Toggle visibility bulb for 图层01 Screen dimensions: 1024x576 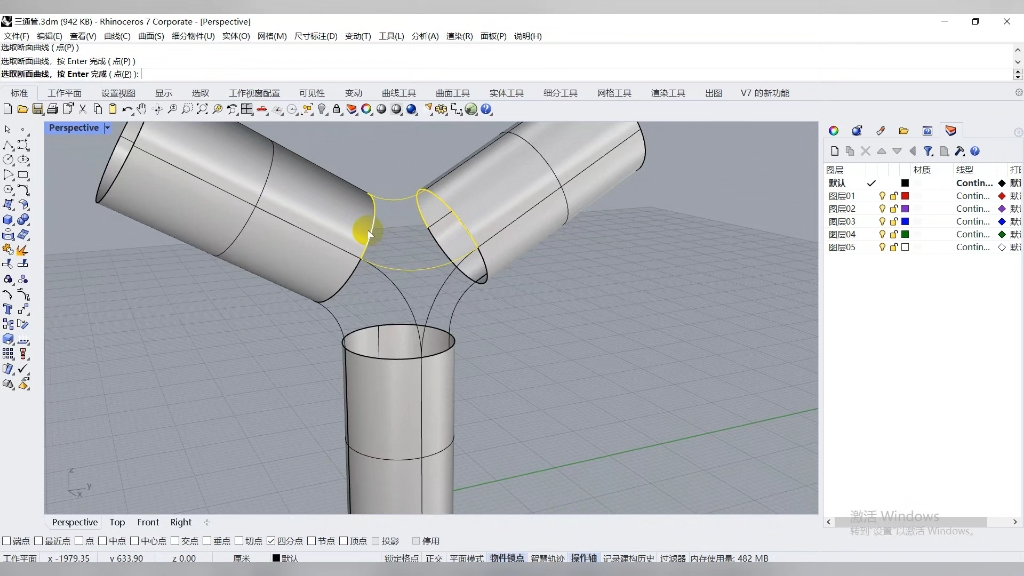pos(882,196)
